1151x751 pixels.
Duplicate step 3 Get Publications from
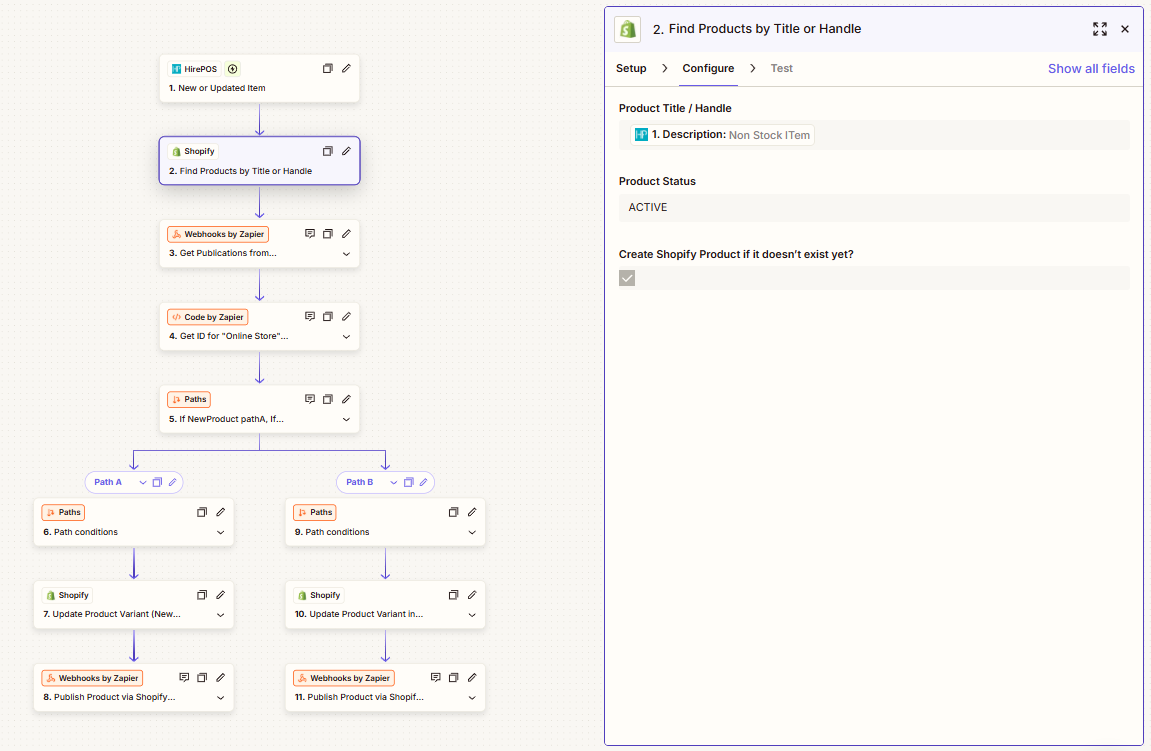click(x=328, y=233)
